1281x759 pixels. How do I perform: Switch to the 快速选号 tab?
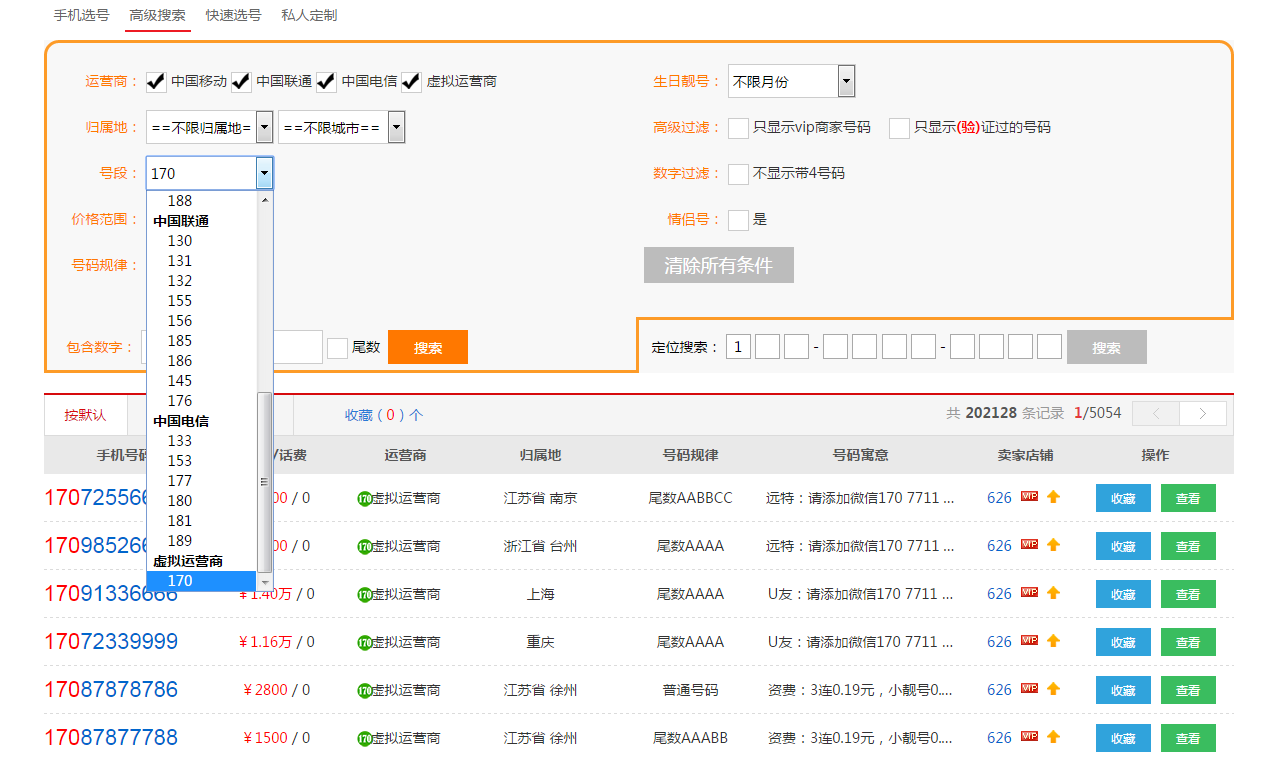pos(232,15)
